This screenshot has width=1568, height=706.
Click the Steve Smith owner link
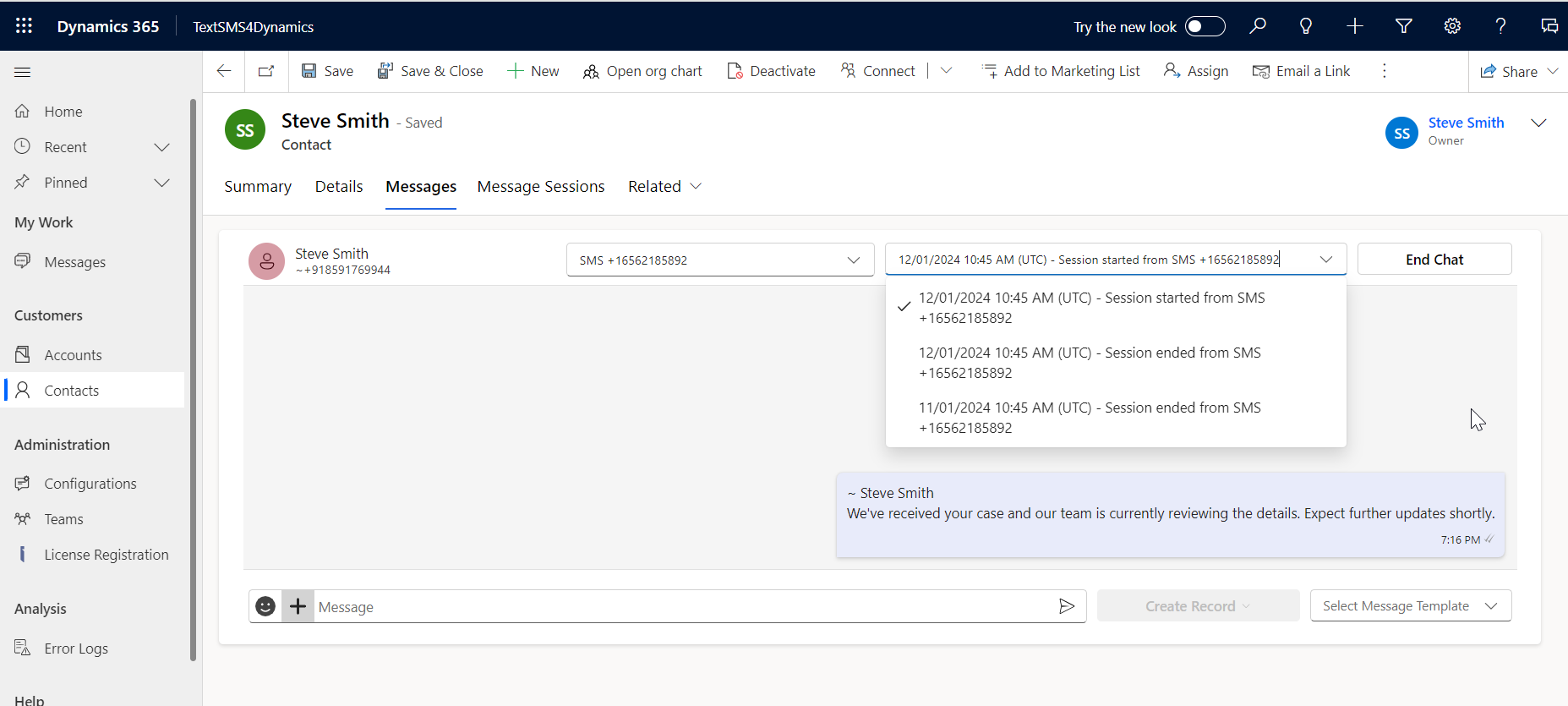click(x=1466, y=123)
